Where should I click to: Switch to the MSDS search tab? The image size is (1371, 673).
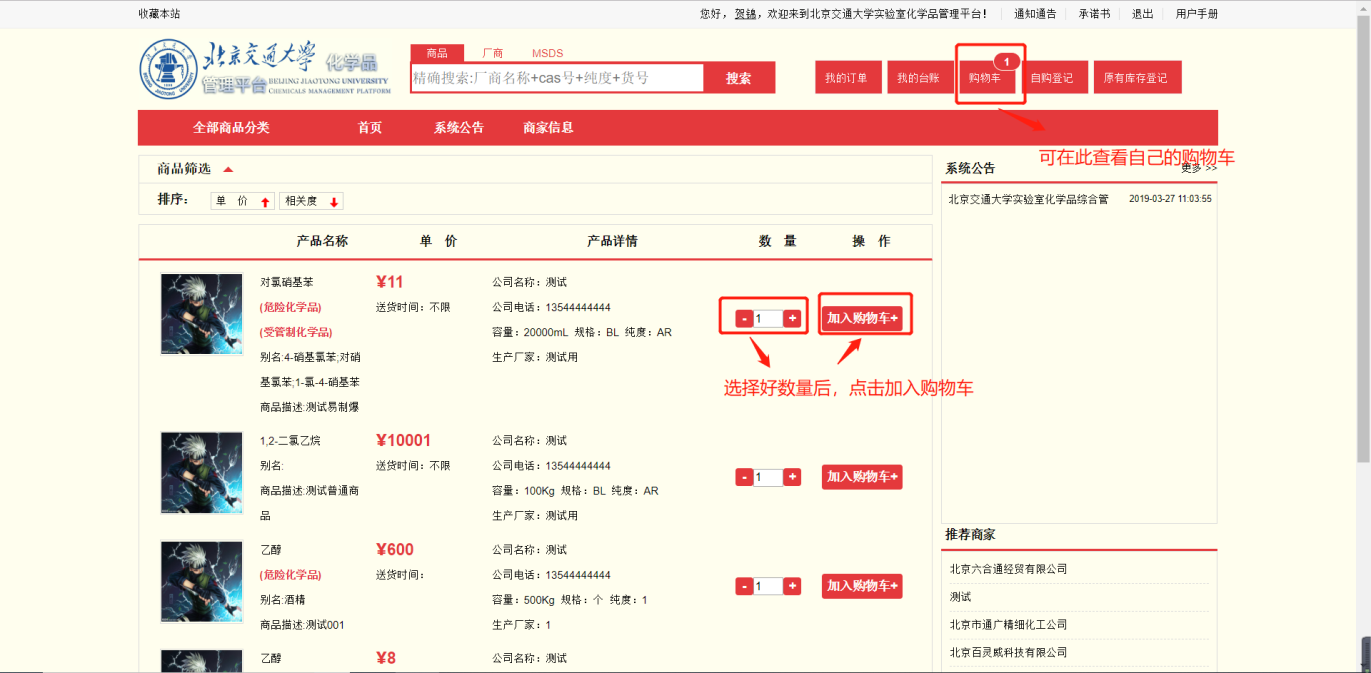click(x=547, y=53)
